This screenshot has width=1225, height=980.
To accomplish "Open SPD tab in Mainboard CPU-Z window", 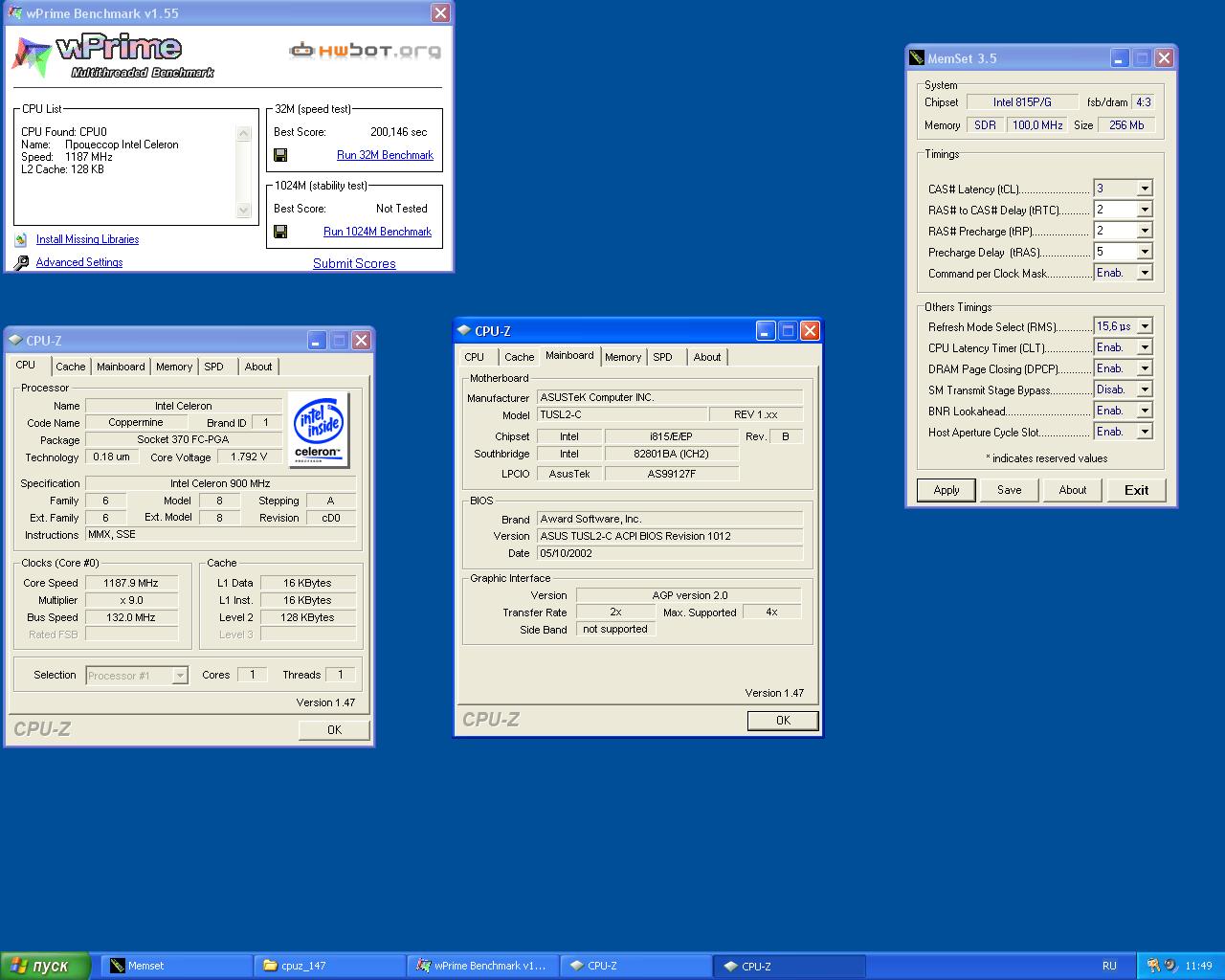I will (x=663, y=357).
